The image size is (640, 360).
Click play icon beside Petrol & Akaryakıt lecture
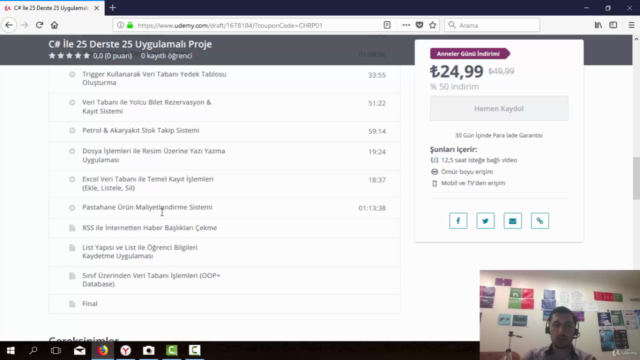[72, 131]
